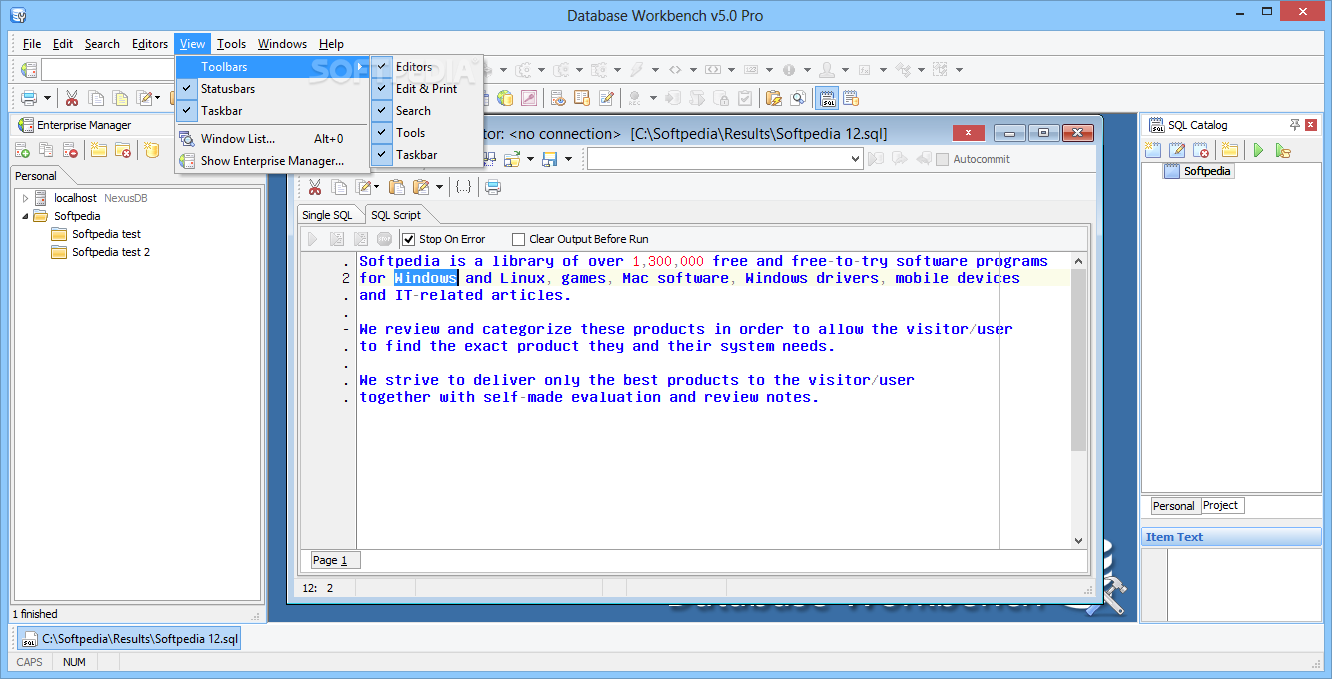Screen dimensions: 1332x679
Task: Open the Save icon dropdown arrow in SQL editor
Action: [x=568, y=159]
